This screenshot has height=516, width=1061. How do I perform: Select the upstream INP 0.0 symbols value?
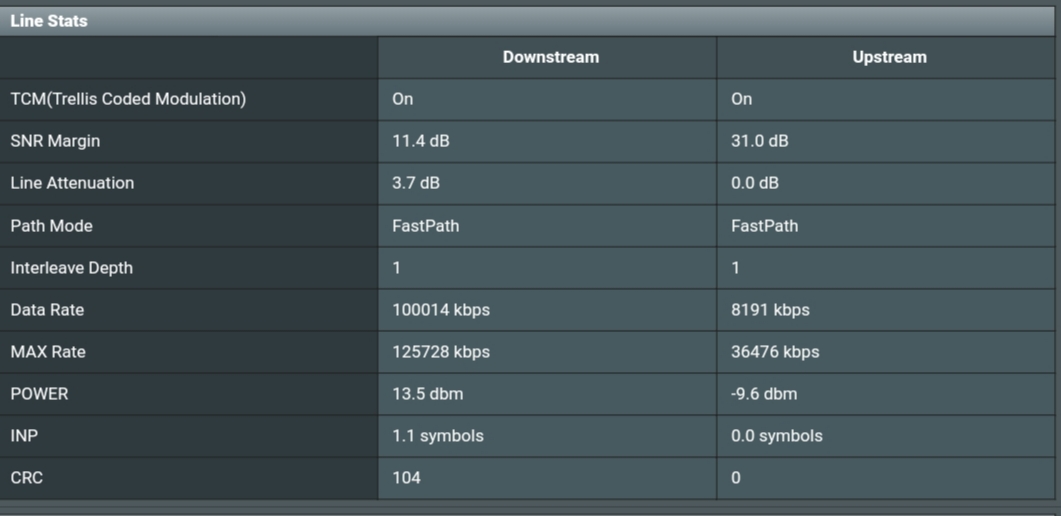[777, 436]
